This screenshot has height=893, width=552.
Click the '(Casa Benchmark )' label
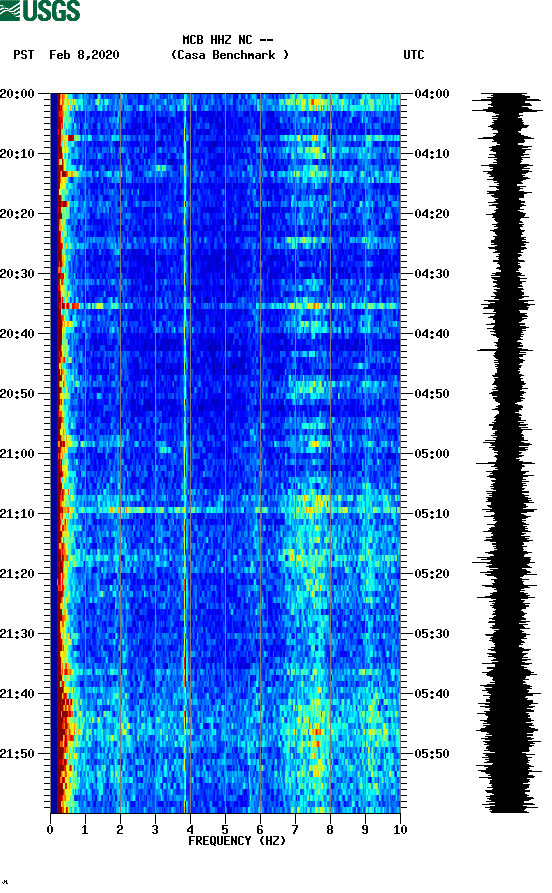pyautogui.click(x=230, y=55)
